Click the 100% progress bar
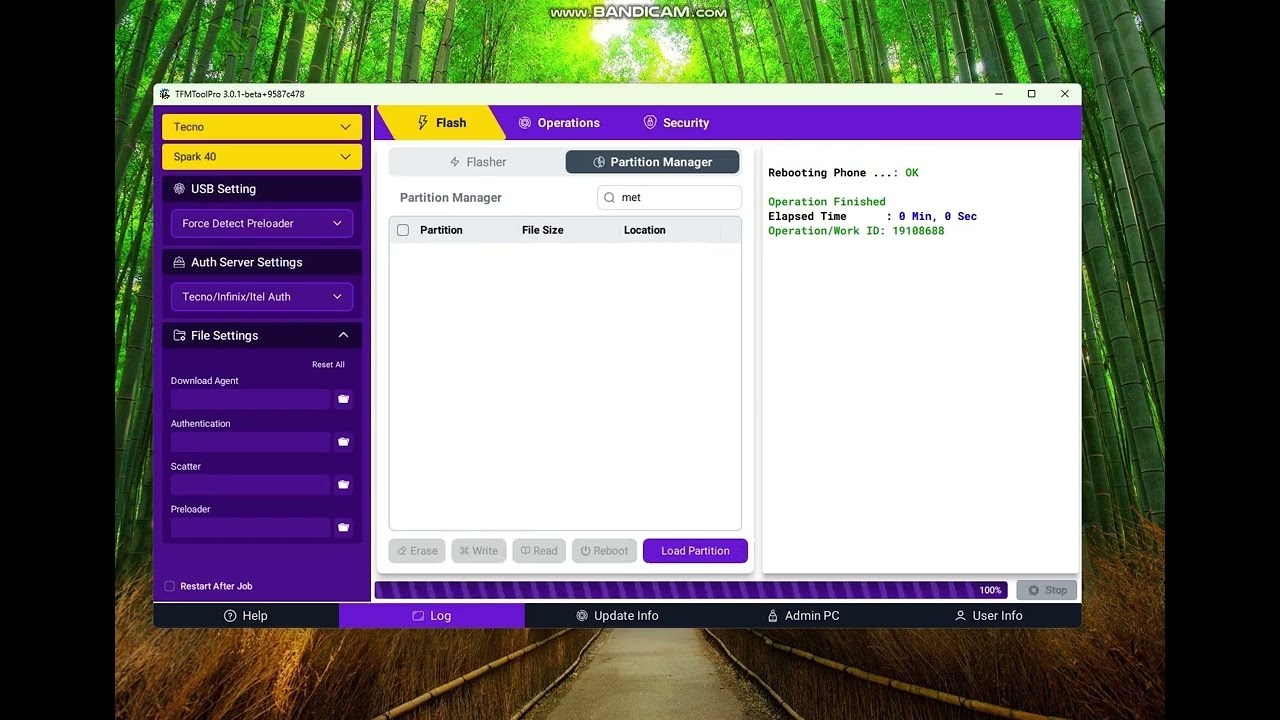 pyautogui.click(x=691, y=590)
